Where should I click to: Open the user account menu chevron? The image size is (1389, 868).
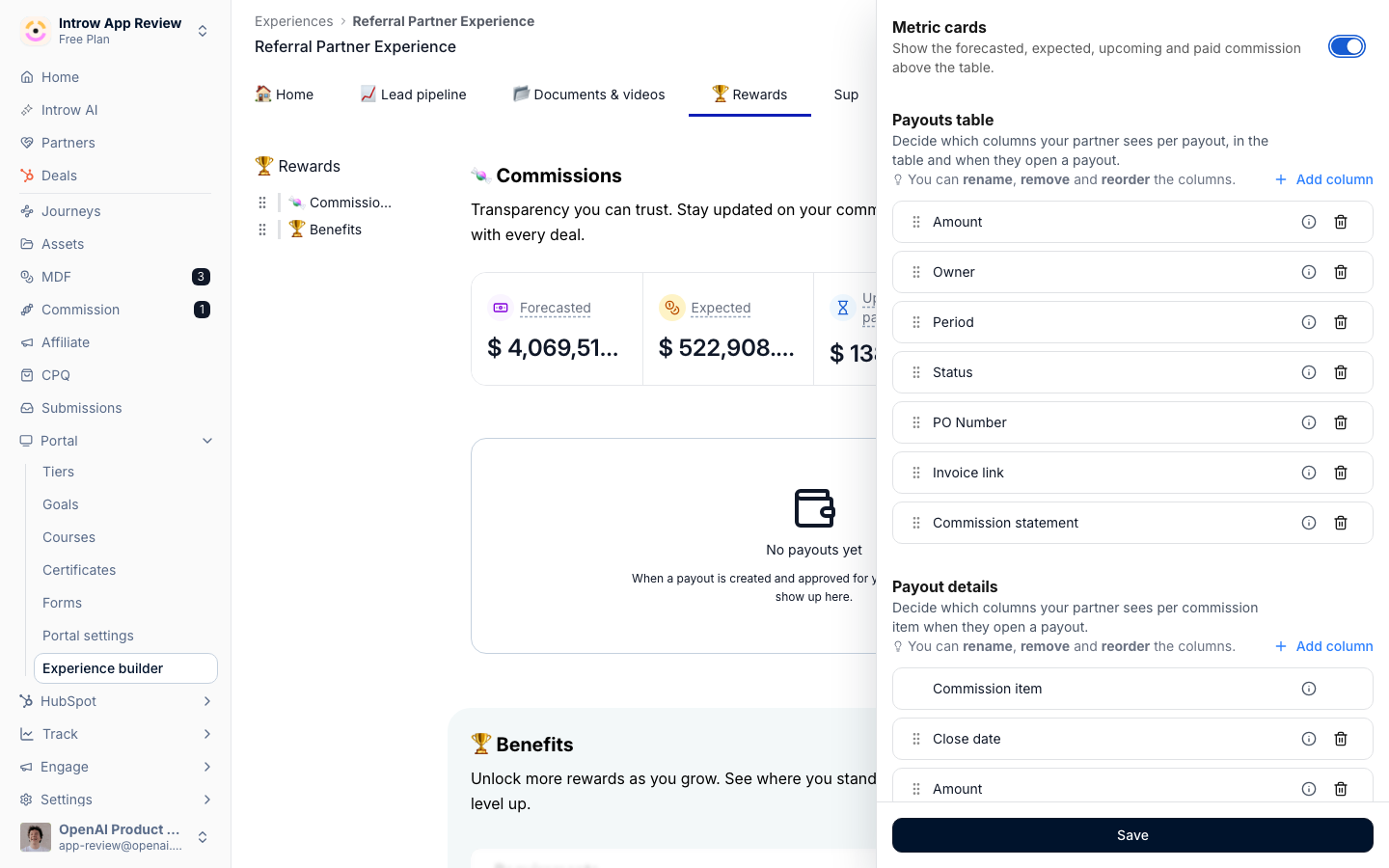[203, 837]
